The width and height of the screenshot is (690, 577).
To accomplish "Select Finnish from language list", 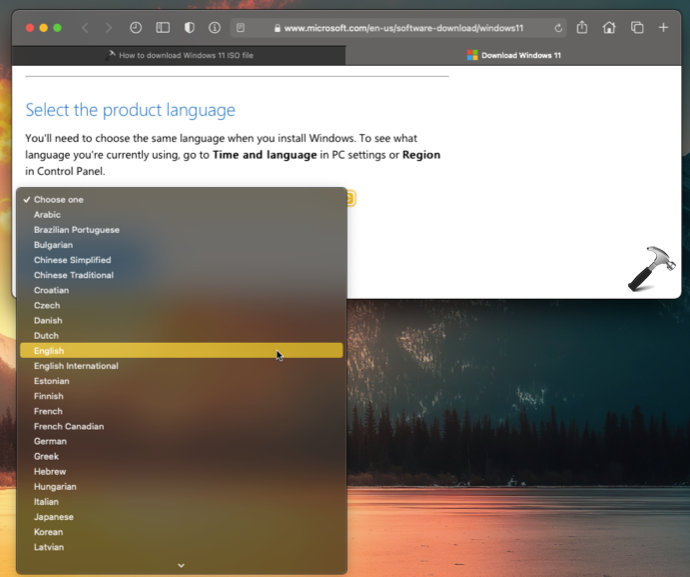I will pos(181,396).
